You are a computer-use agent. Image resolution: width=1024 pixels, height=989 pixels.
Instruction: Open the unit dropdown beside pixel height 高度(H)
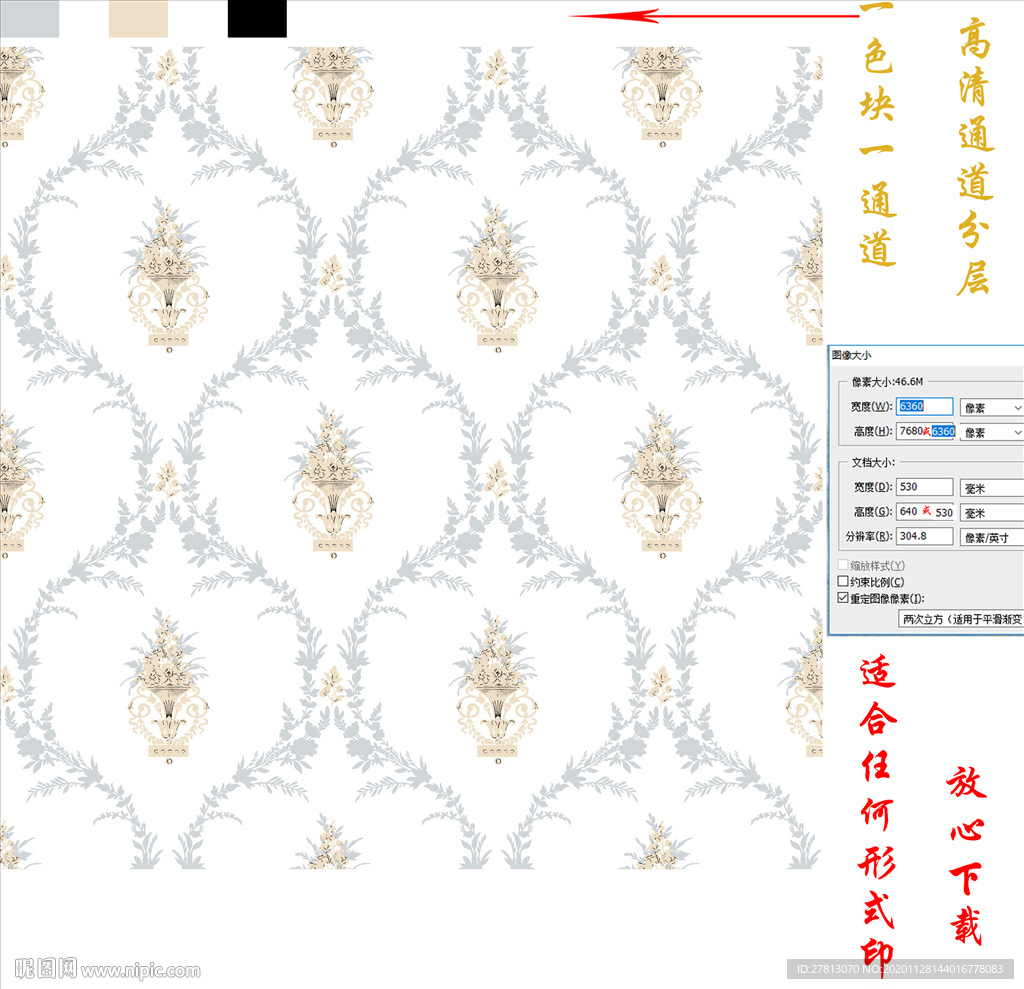tap(991, 432)
